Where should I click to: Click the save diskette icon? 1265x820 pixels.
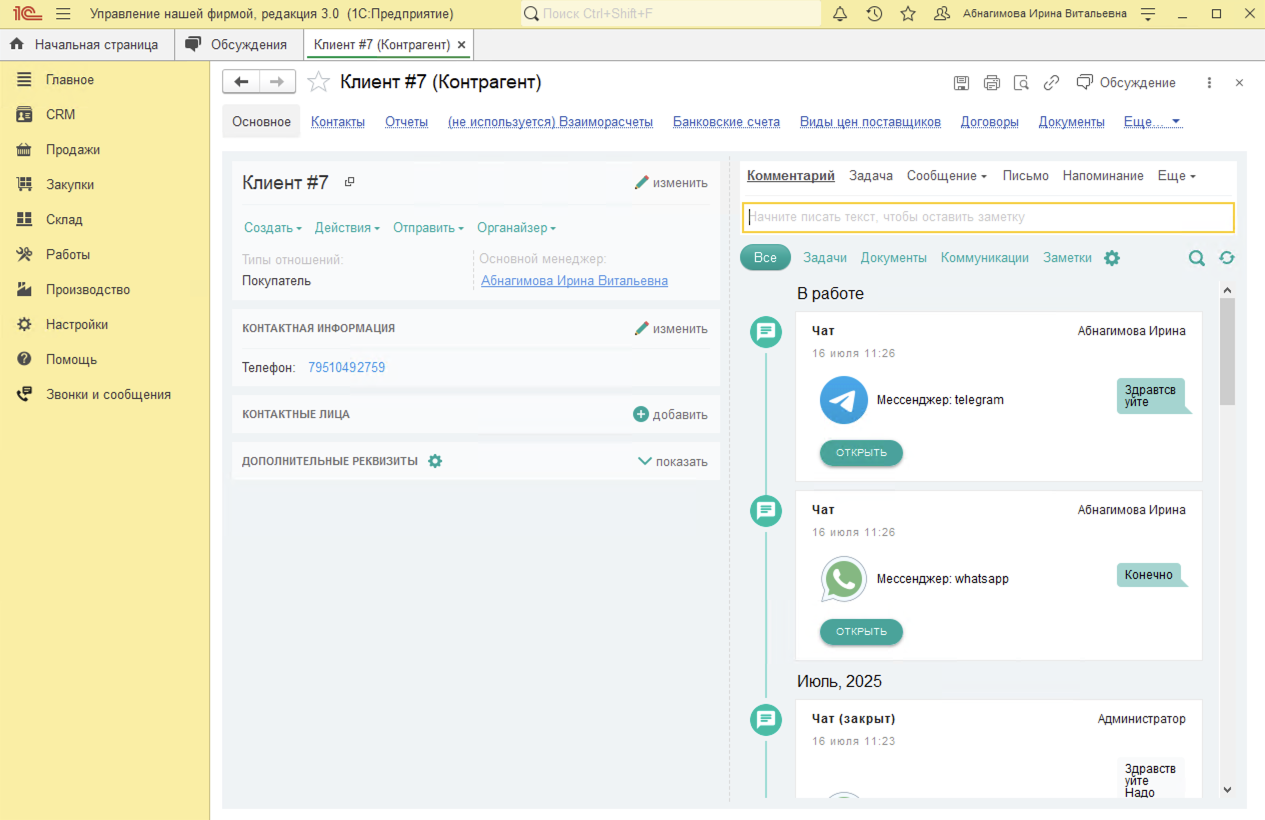click(961, 83)
